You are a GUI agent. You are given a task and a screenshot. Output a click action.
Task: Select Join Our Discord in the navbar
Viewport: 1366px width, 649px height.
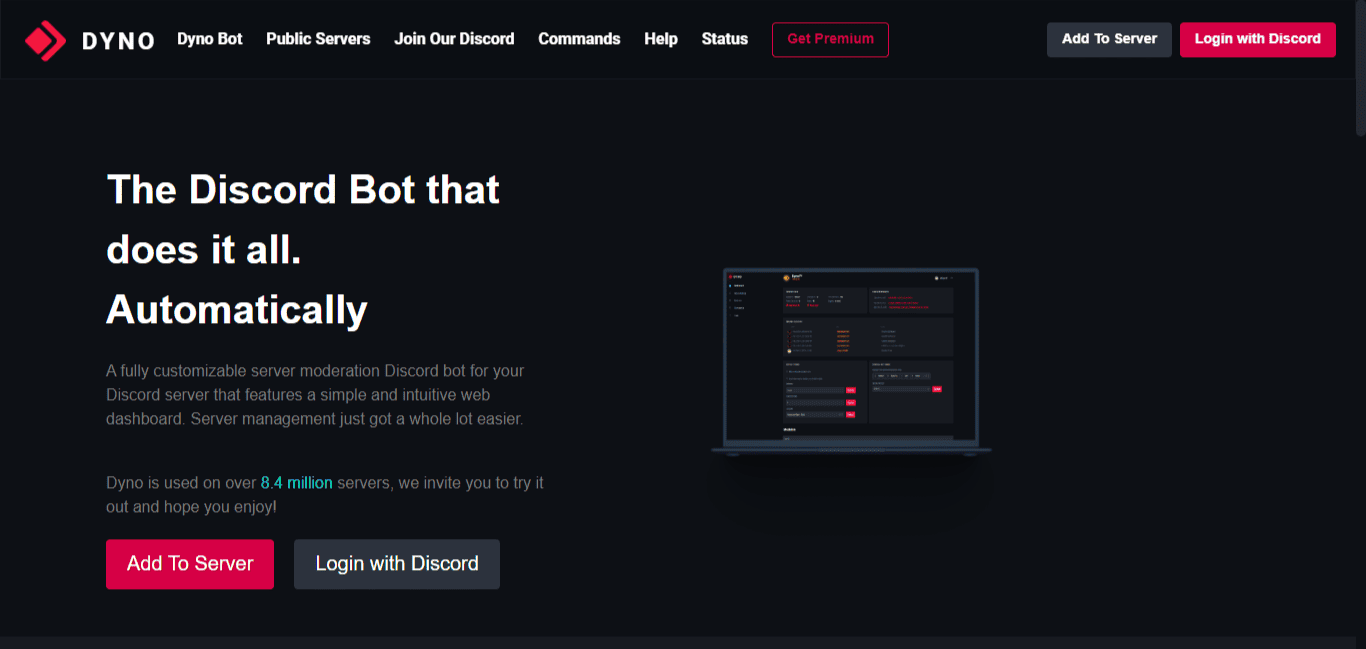coord(454,39)
